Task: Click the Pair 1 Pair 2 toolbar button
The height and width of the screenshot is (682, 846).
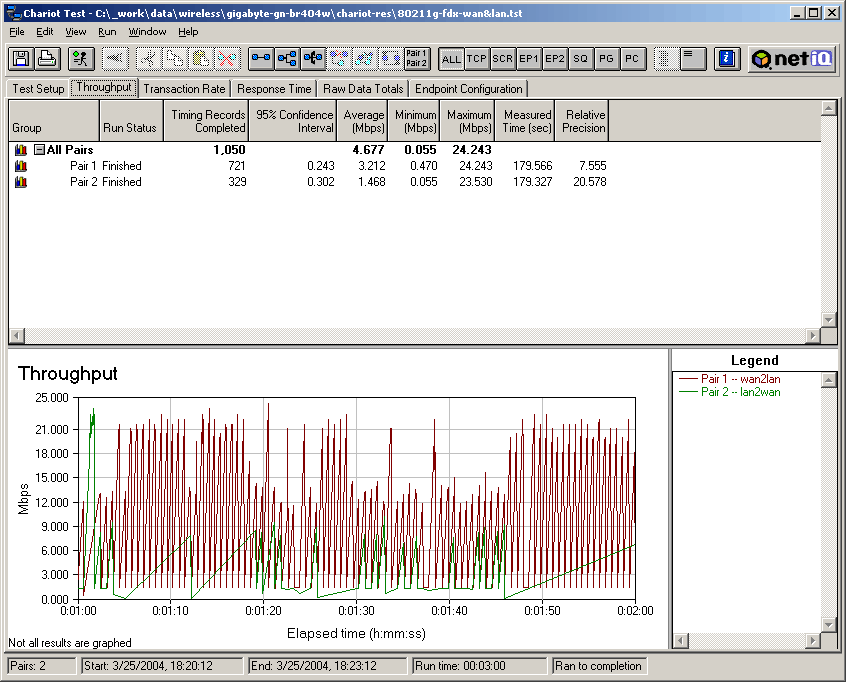Action: [417, 59]
